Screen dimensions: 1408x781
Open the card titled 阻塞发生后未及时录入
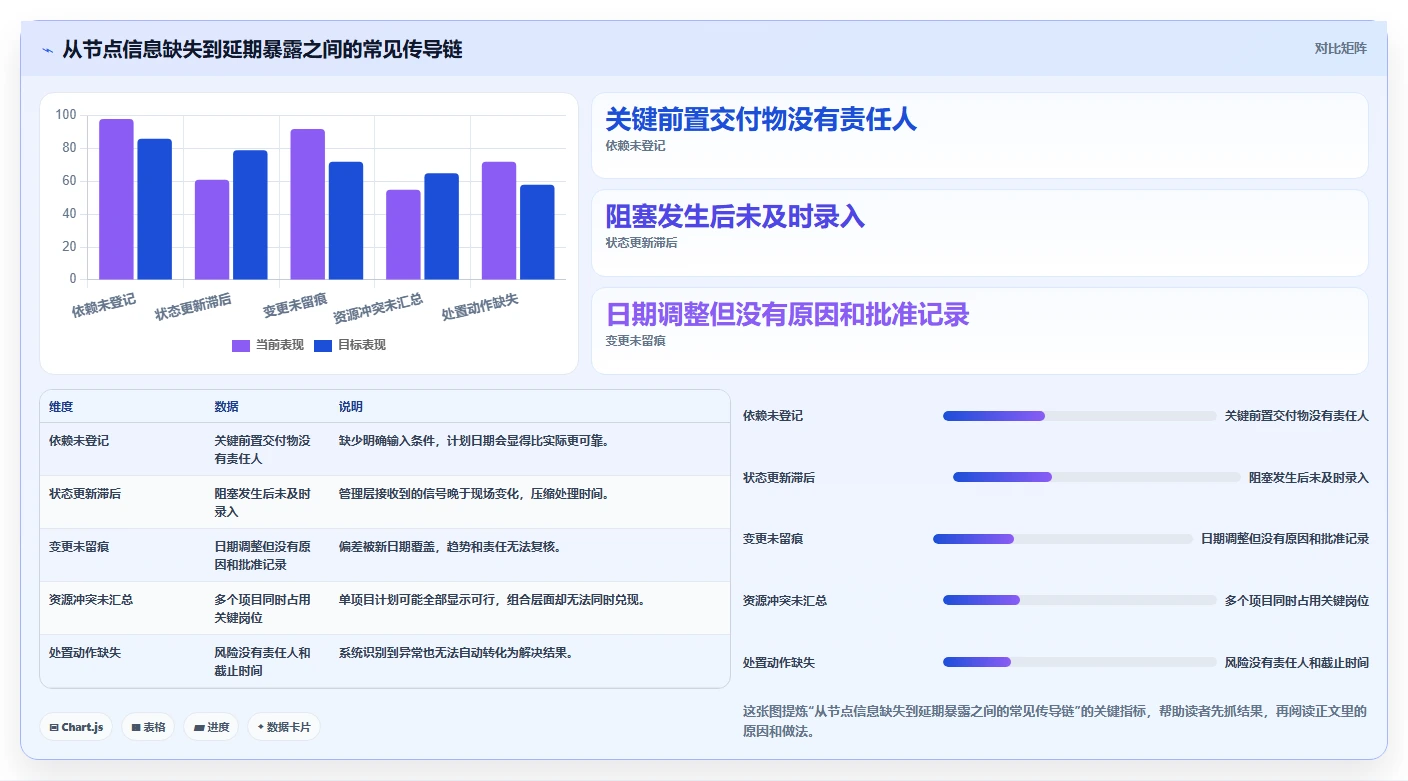[979, 232]
